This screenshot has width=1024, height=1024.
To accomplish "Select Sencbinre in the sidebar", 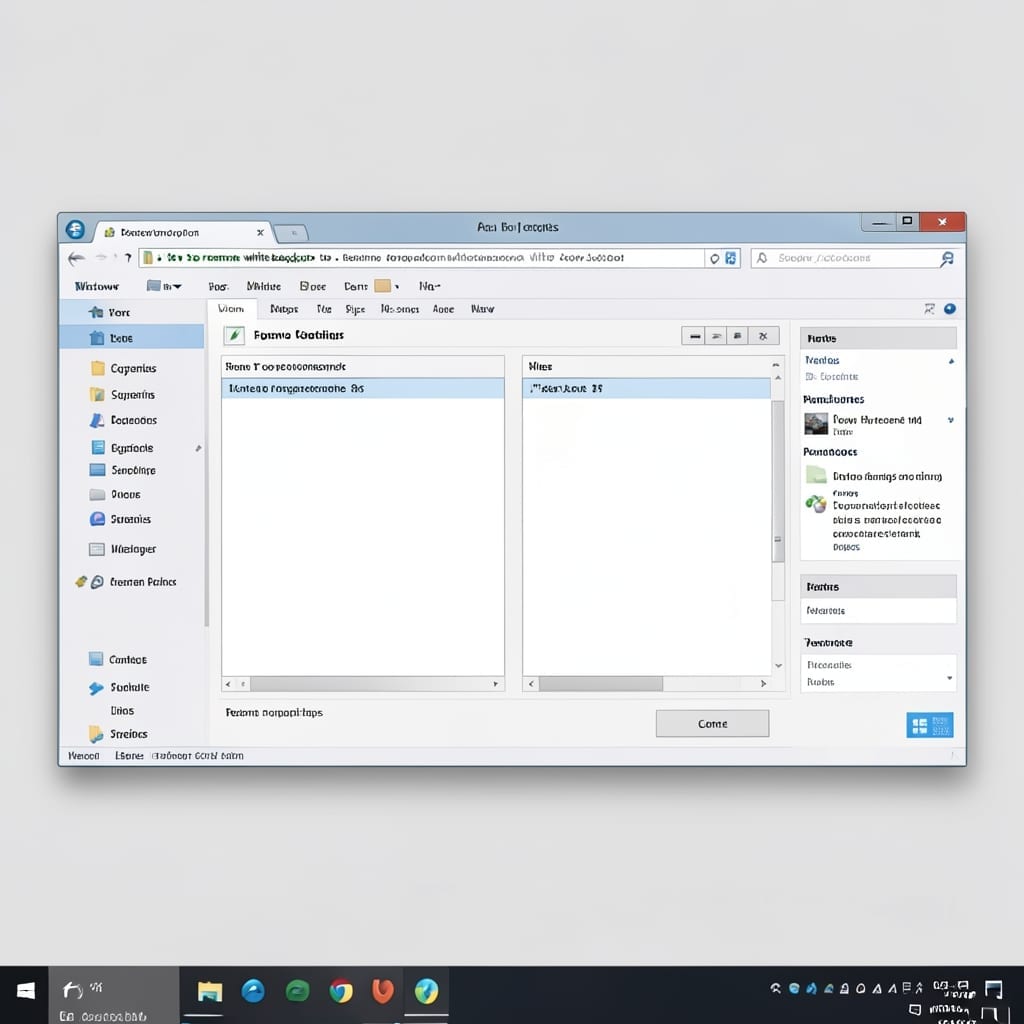I will click(133, 470).
